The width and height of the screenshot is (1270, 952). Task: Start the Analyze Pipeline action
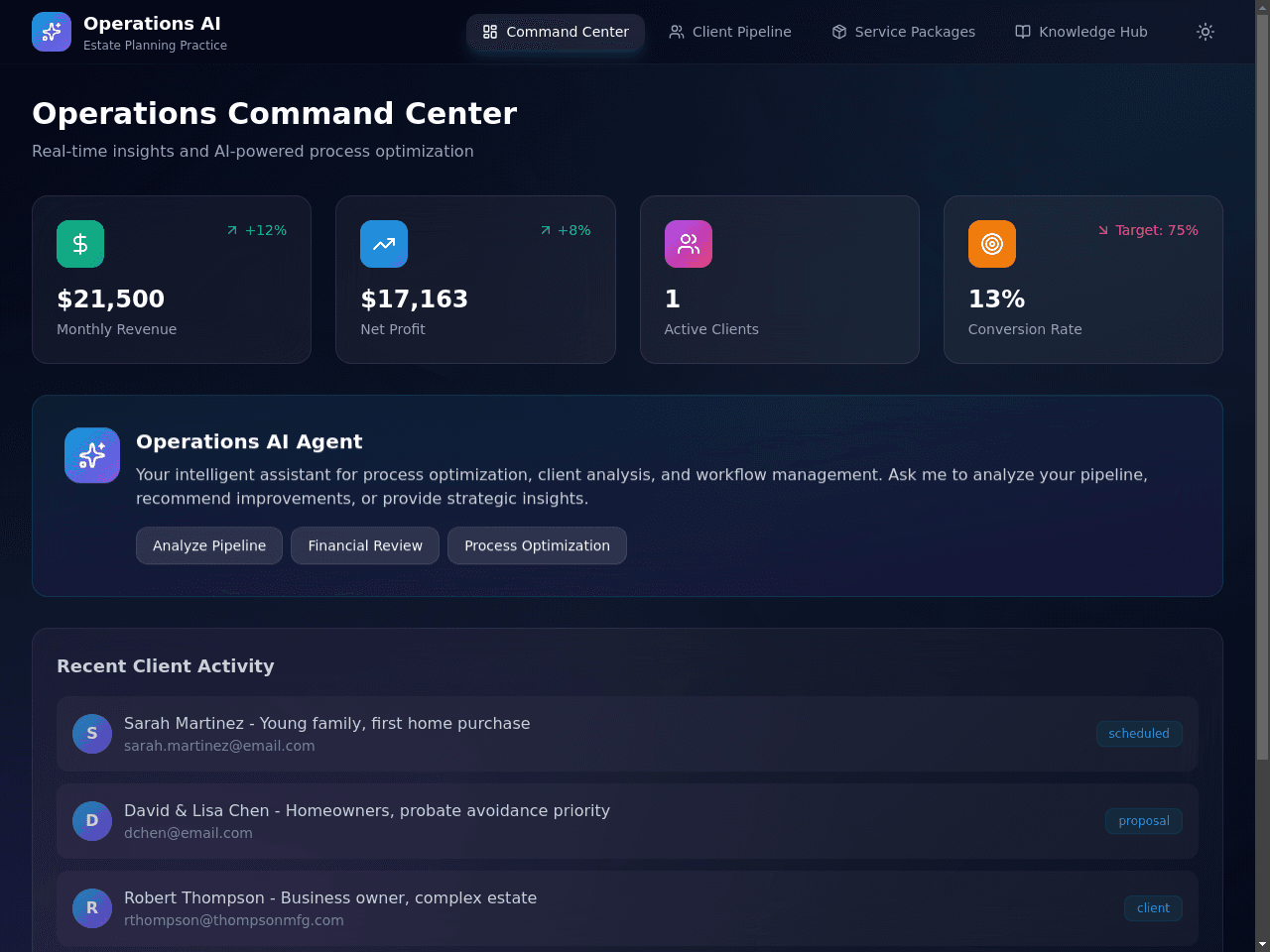point(209,545)
